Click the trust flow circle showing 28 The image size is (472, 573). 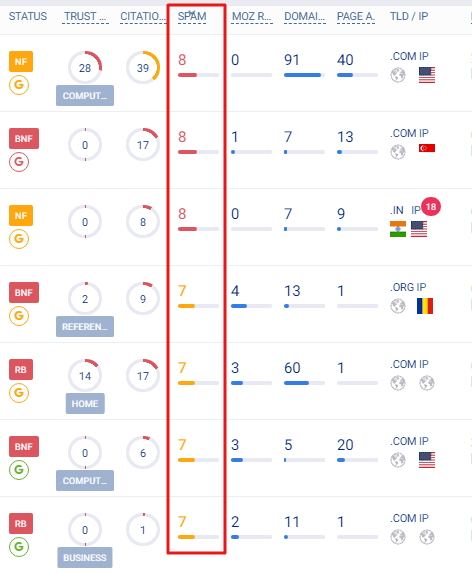point(85,68)
